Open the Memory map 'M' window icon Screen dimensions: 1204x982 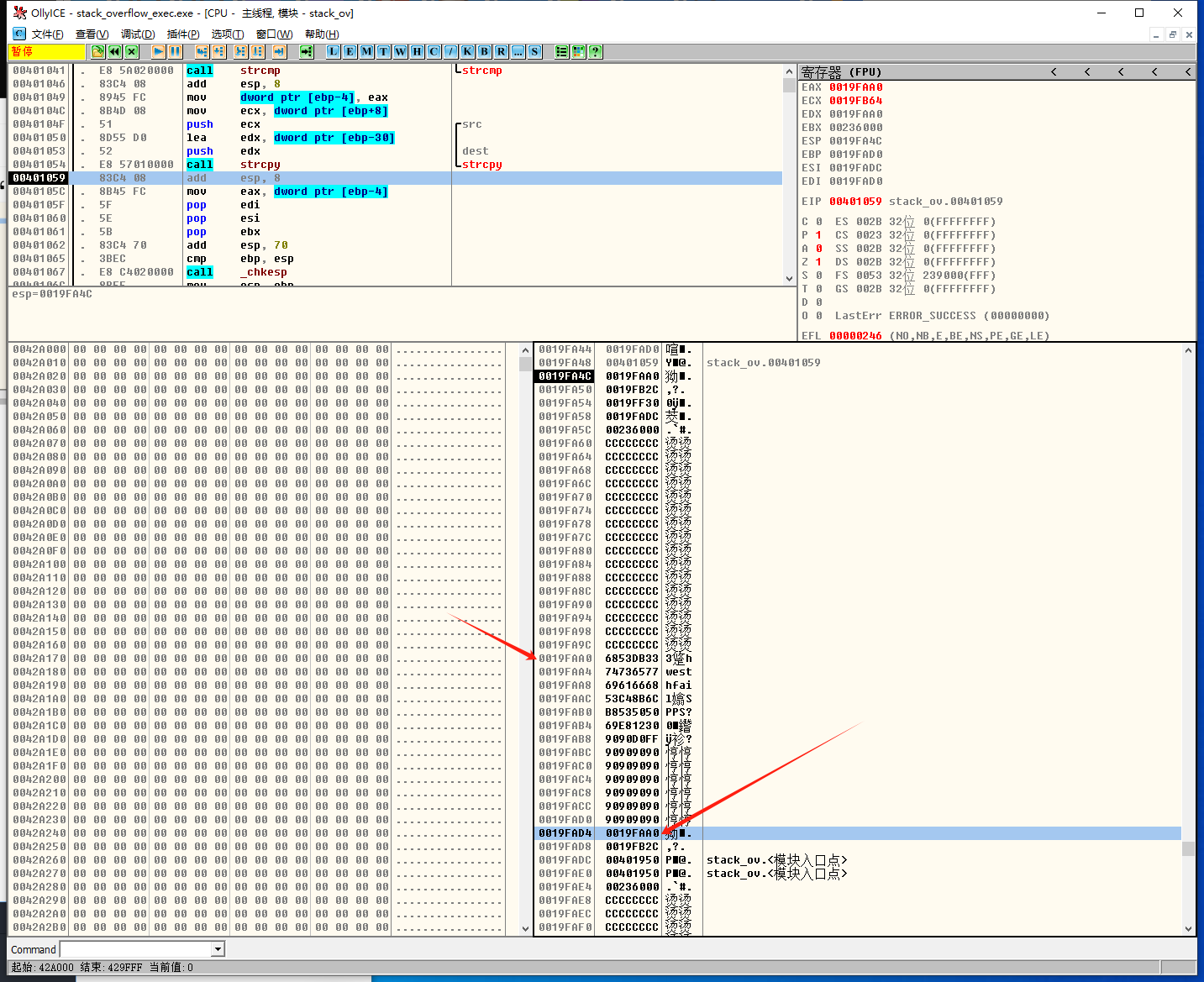pos(367,52)
